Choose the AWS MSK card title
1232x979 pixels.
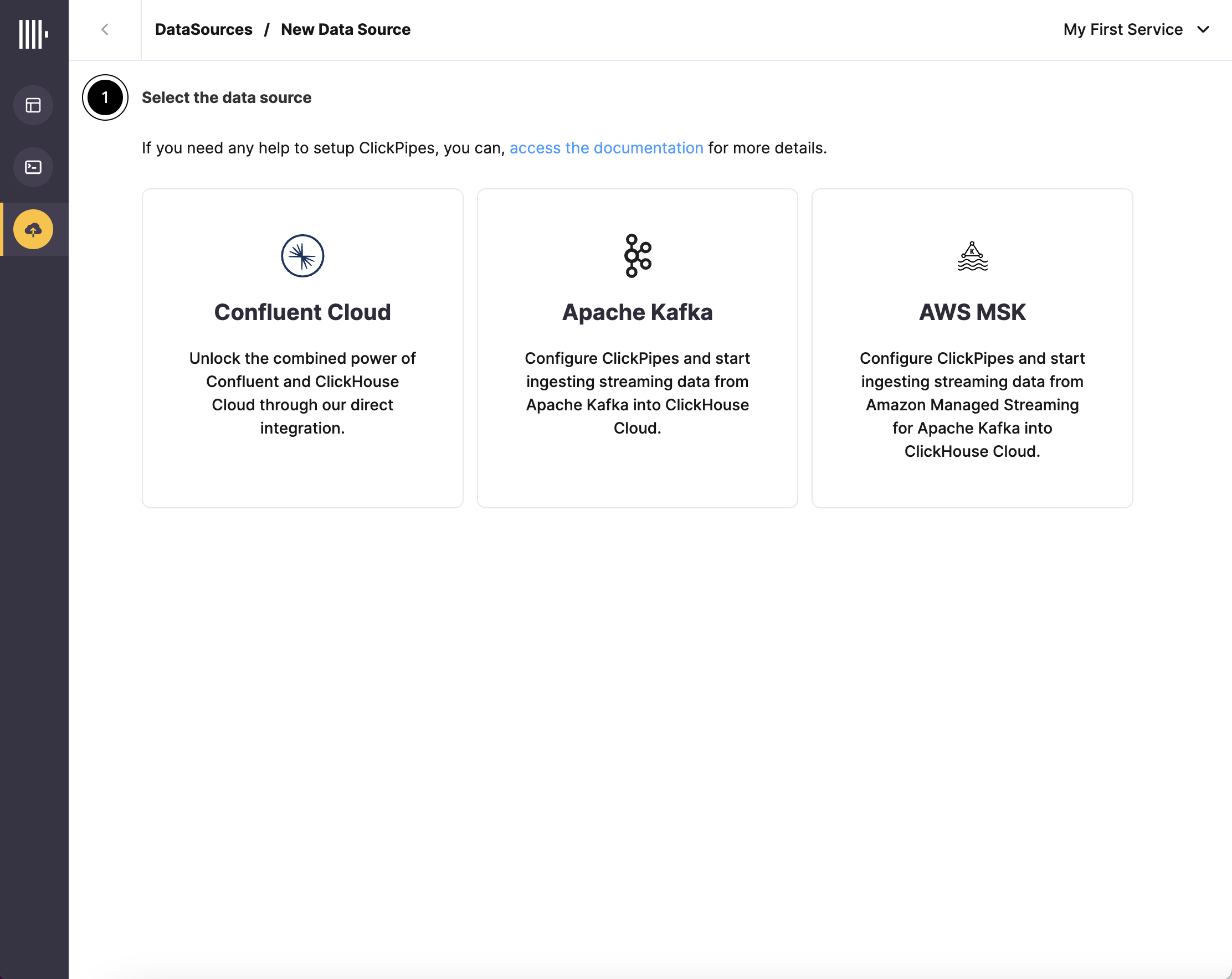[x=972, y=312]
